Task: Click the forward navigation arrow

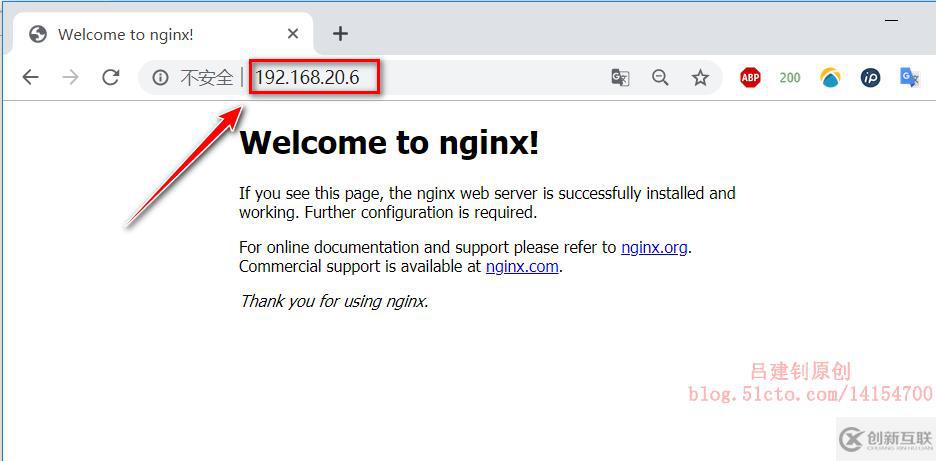Action: (x=70, y=77)
